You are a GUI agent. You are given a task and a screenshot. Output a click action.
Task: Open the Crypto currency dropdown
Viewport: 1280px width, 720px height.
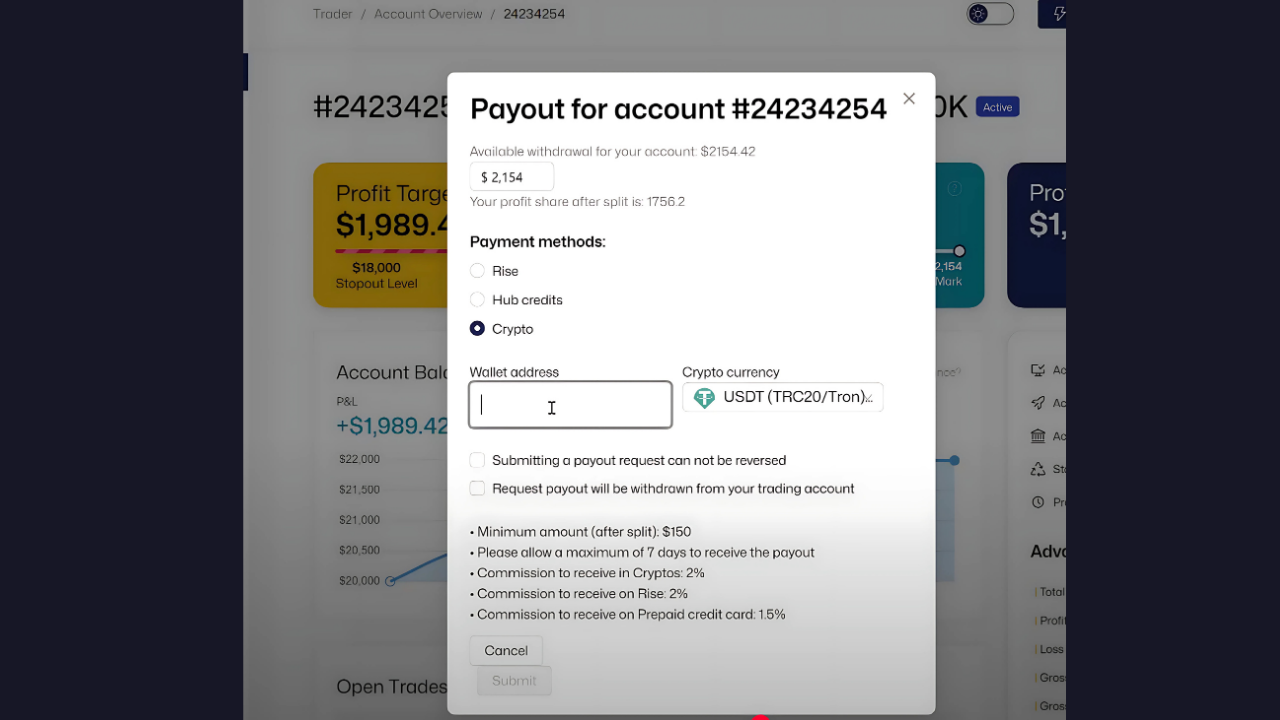pyautogui.click(x=783, y=397)
